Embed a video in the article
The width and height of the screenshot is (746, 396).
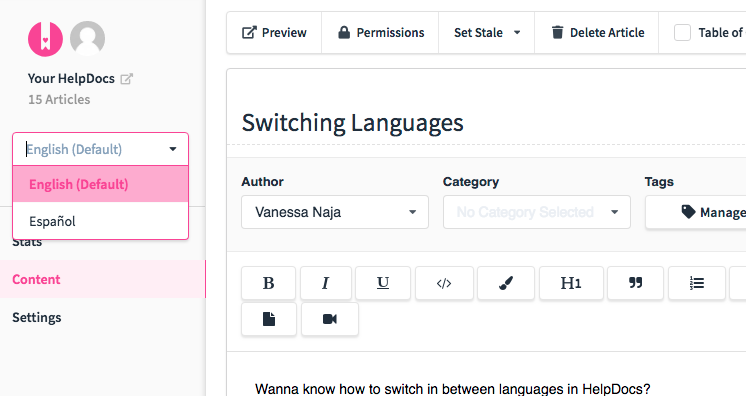(330, 319)
